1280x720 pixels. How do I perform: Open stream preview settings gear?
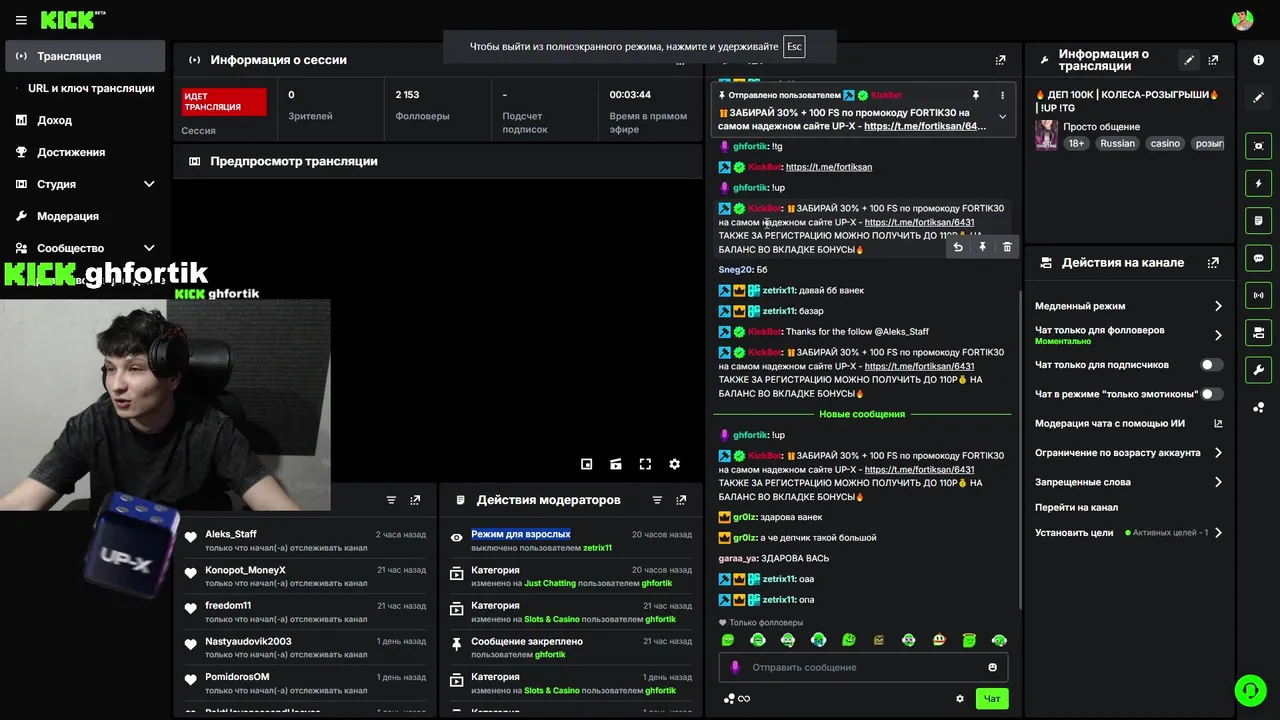(674, 464)
